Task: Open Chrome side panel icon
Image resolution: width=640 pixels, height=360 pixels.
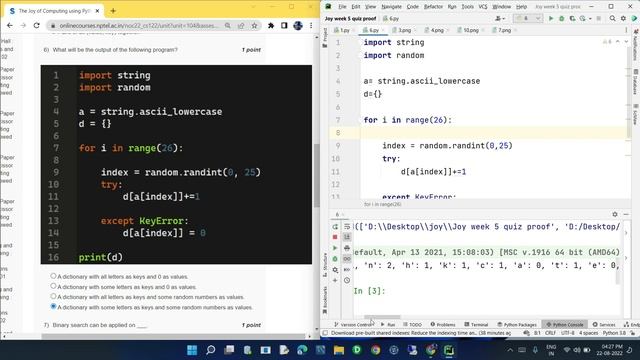Action: pos(284,25)
